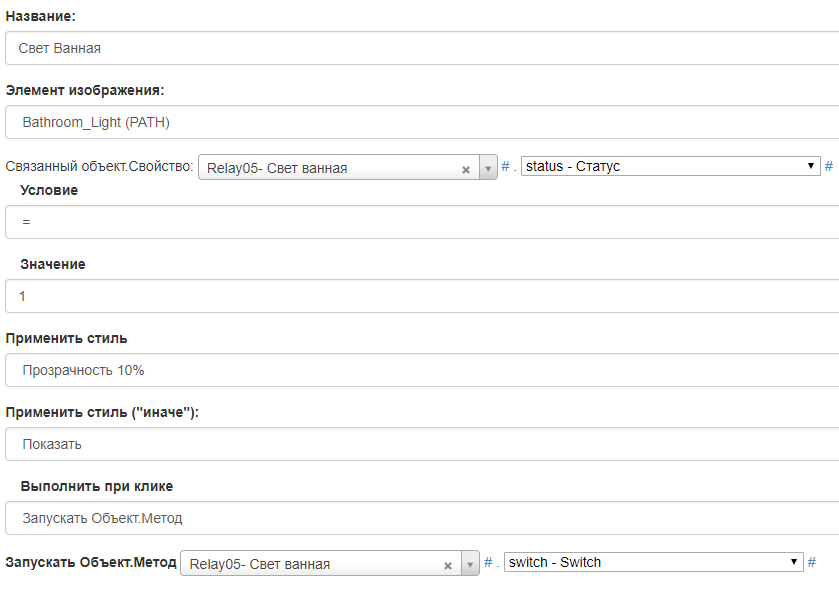Clear the linked object Relay05 selection
Image resolution: width=839 pixels, height=599 pixels.
[466, 169]
